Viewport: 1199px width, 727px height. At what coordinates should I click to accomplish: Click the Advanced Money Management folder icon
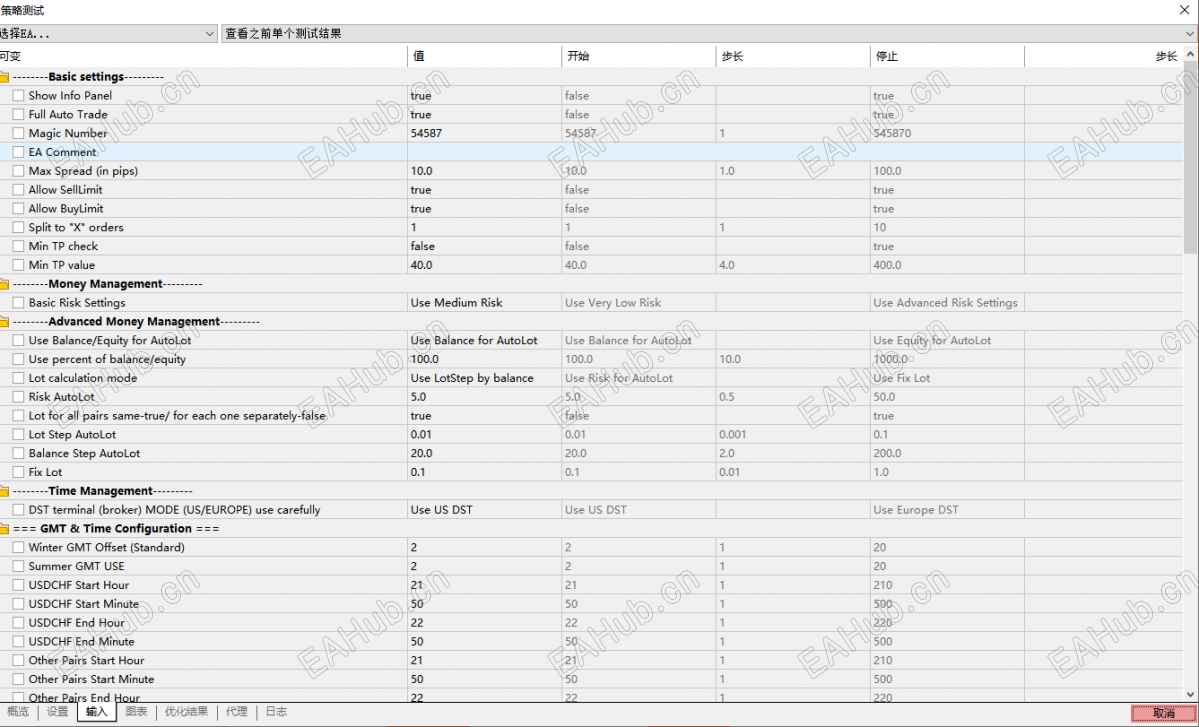coord(4,322)
